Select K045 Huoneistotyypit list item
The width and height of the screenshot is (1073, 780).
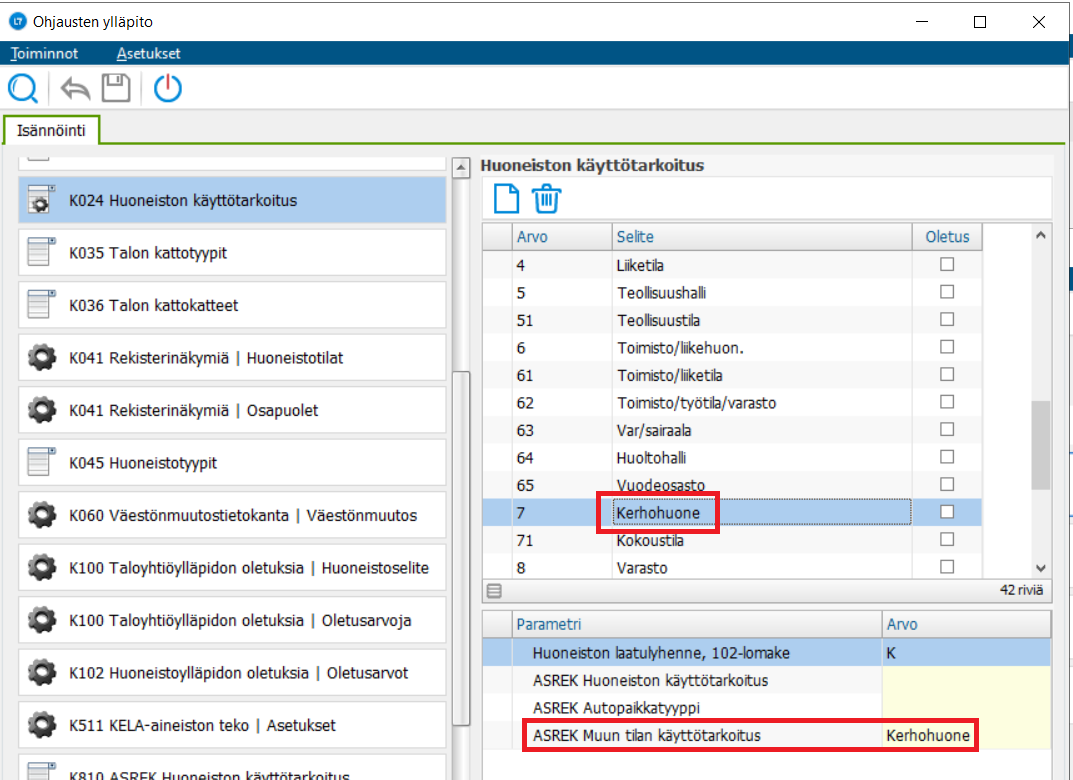tap(232, 464)
